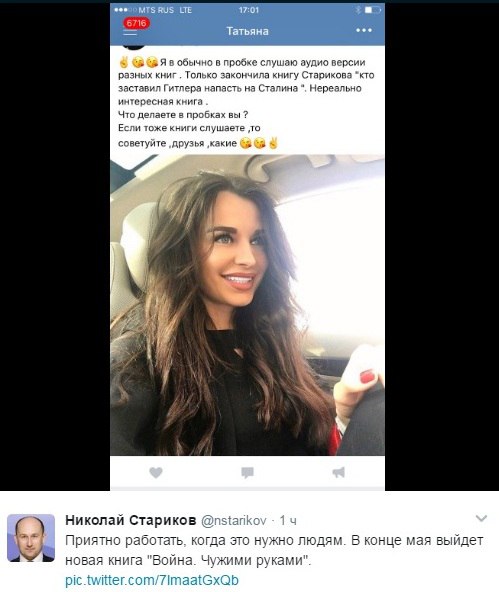The height and width of the screenshot is (592, 499).
Task: Tap the 17:01 clock in the status bar
Action: [x=249, y=10]
